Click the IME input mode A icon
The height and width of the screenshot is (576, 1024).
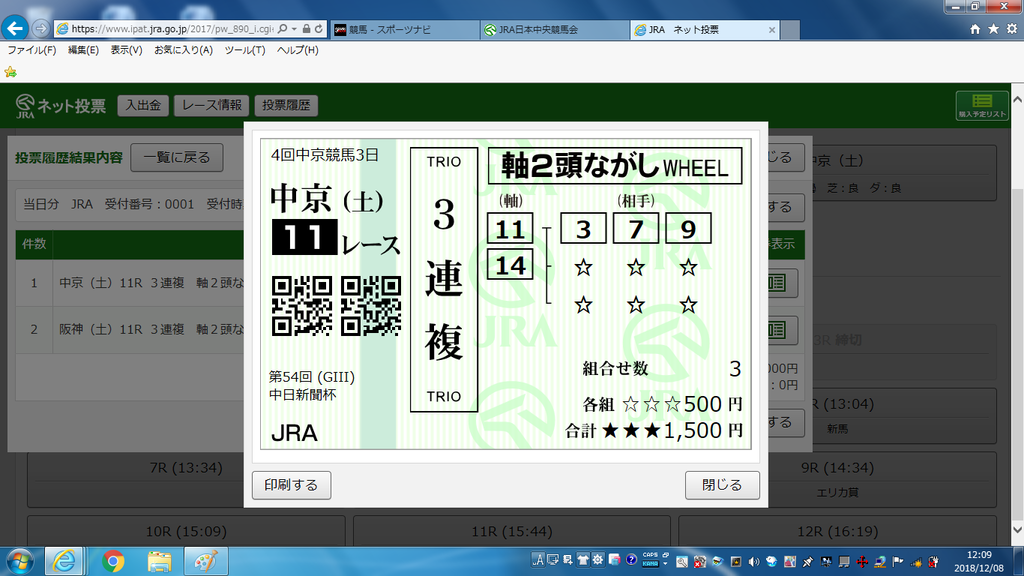coord(537,560)
